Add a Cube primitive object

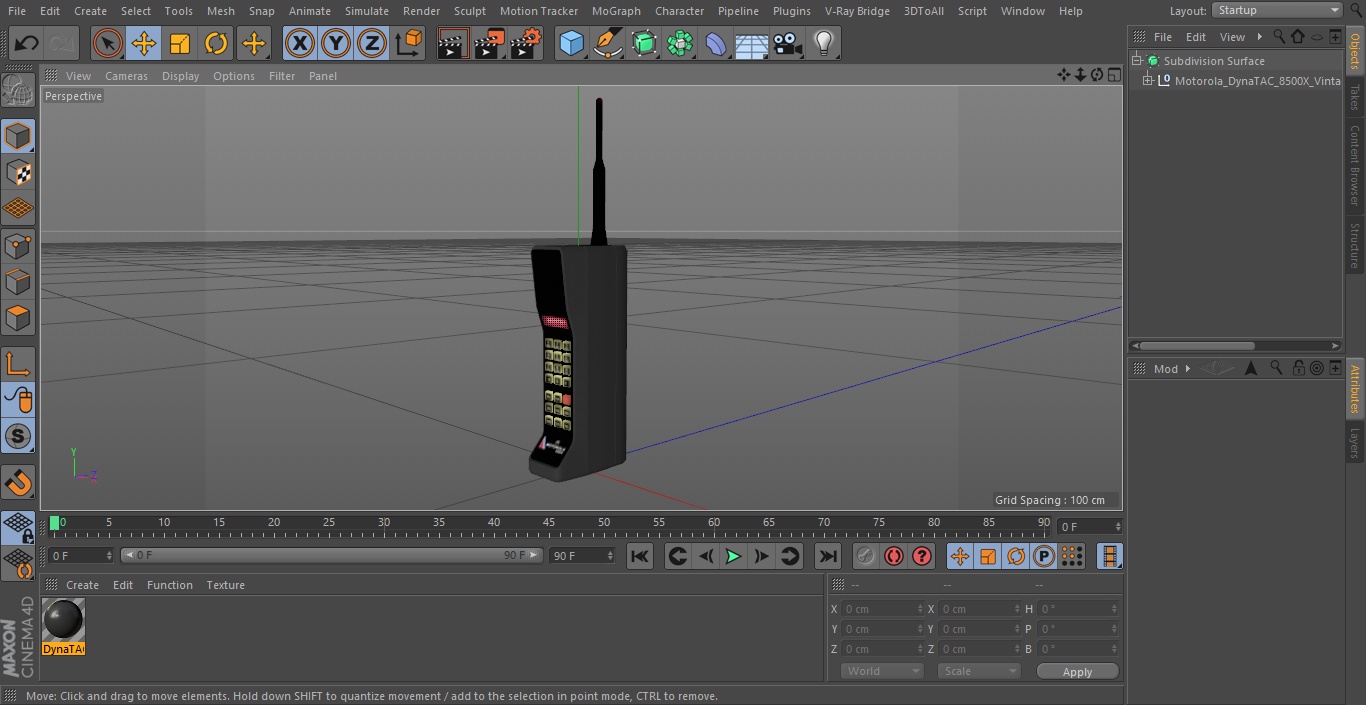(x=571, y=43)
